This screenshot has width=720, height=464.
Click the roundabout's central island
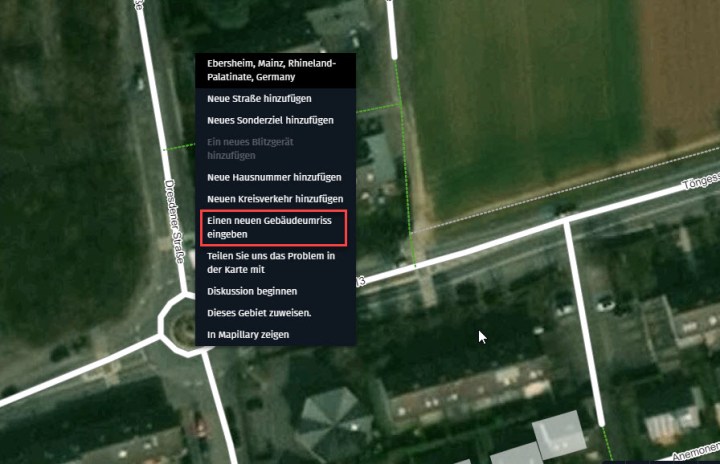point(185,327)
